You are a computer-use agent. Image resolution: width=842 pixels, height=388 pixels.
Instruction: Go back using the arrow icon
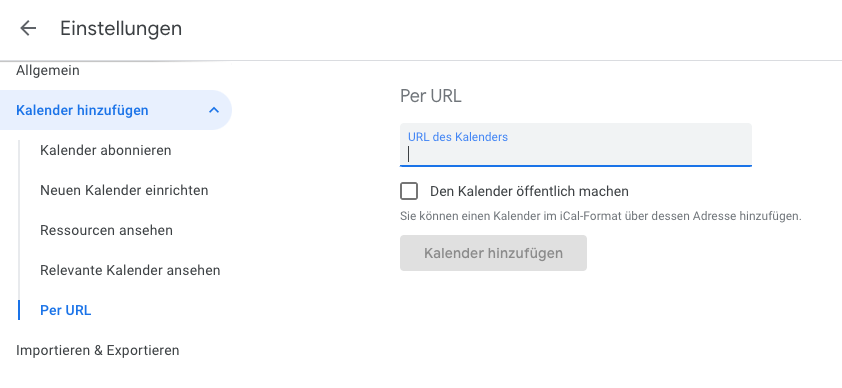tap(27, 28)
